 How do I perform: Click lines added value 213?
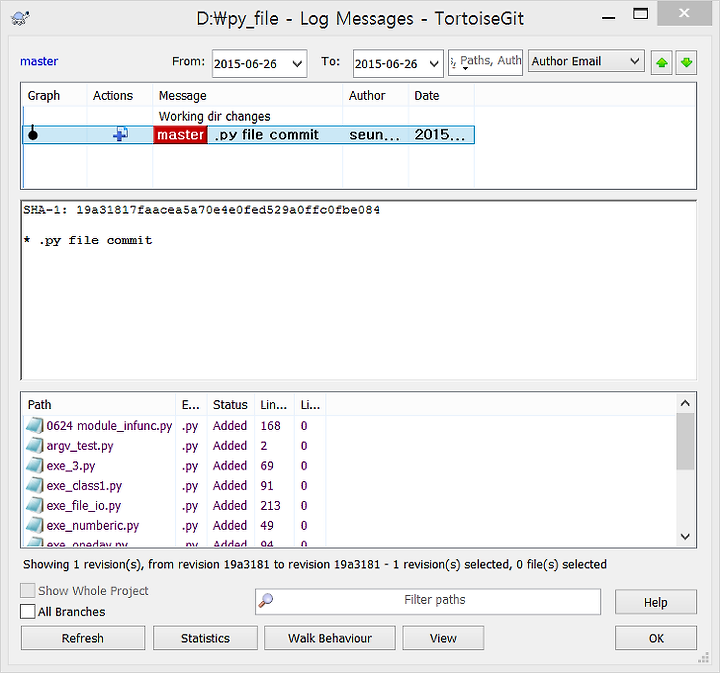(x=270, y=505)
